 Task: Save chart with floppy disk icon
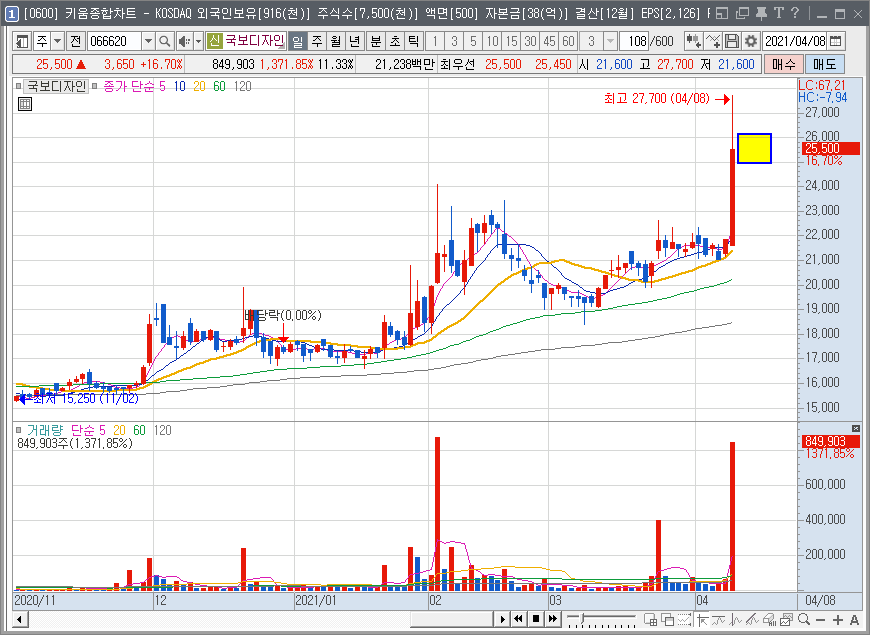(732, 41)
